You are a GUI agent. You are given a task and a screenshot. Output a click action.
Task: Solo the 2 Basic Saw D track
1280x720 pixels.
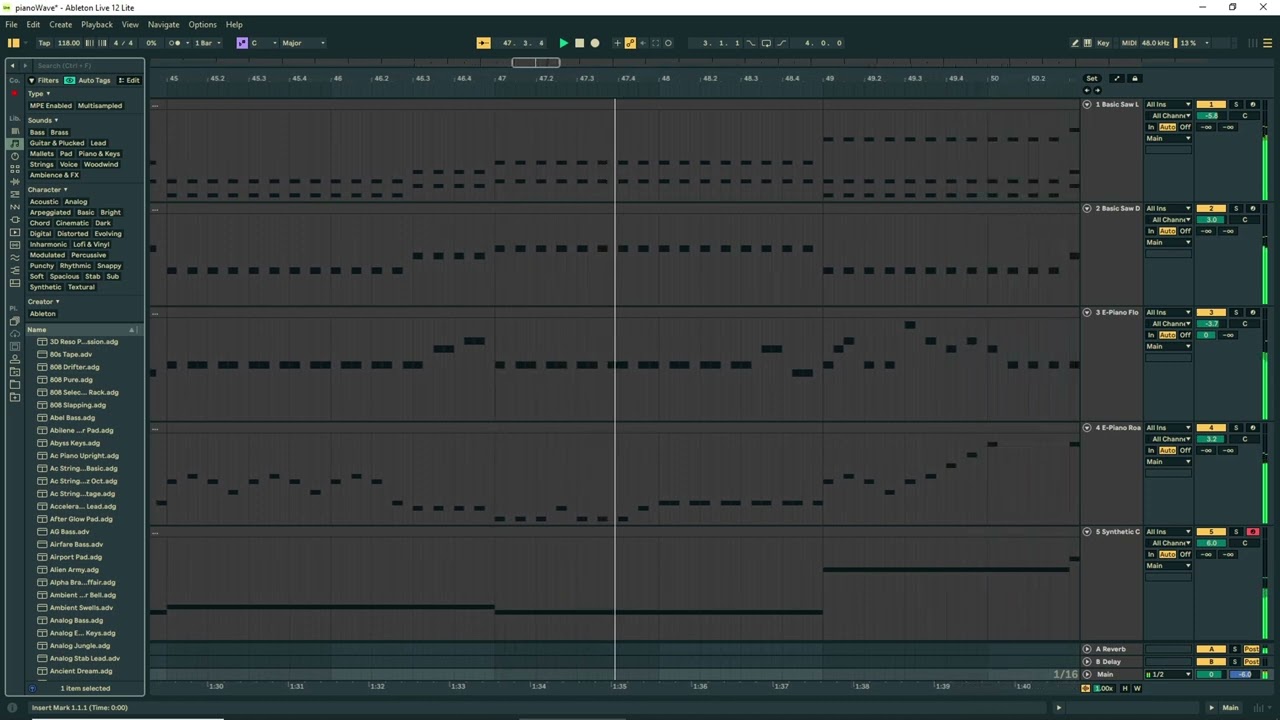point(1236,208)
